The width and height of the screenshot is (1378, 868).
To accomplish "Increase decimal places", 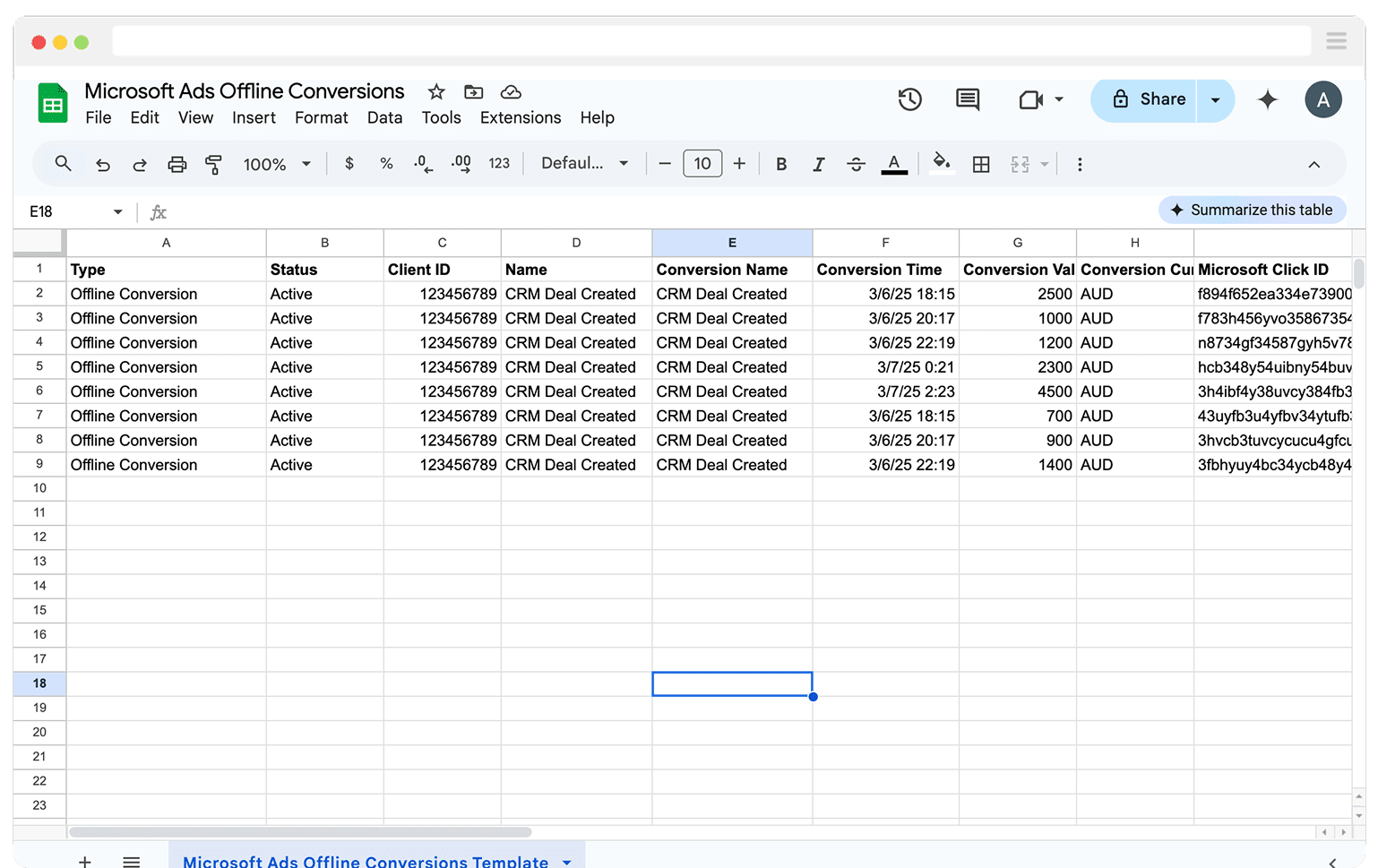I will coord(461,164).
